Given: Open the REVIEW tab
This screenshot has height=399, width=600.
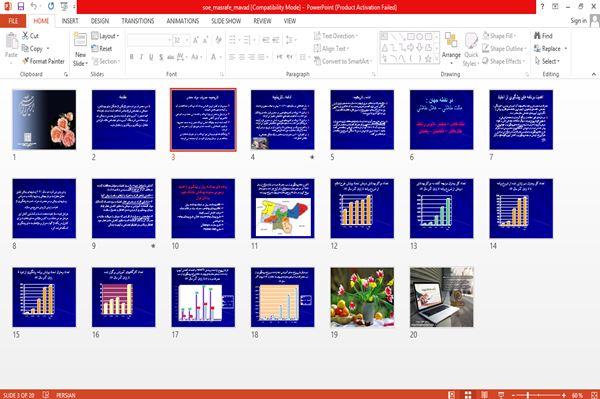Looking at the screenshot, I should [x=262, y=21].
